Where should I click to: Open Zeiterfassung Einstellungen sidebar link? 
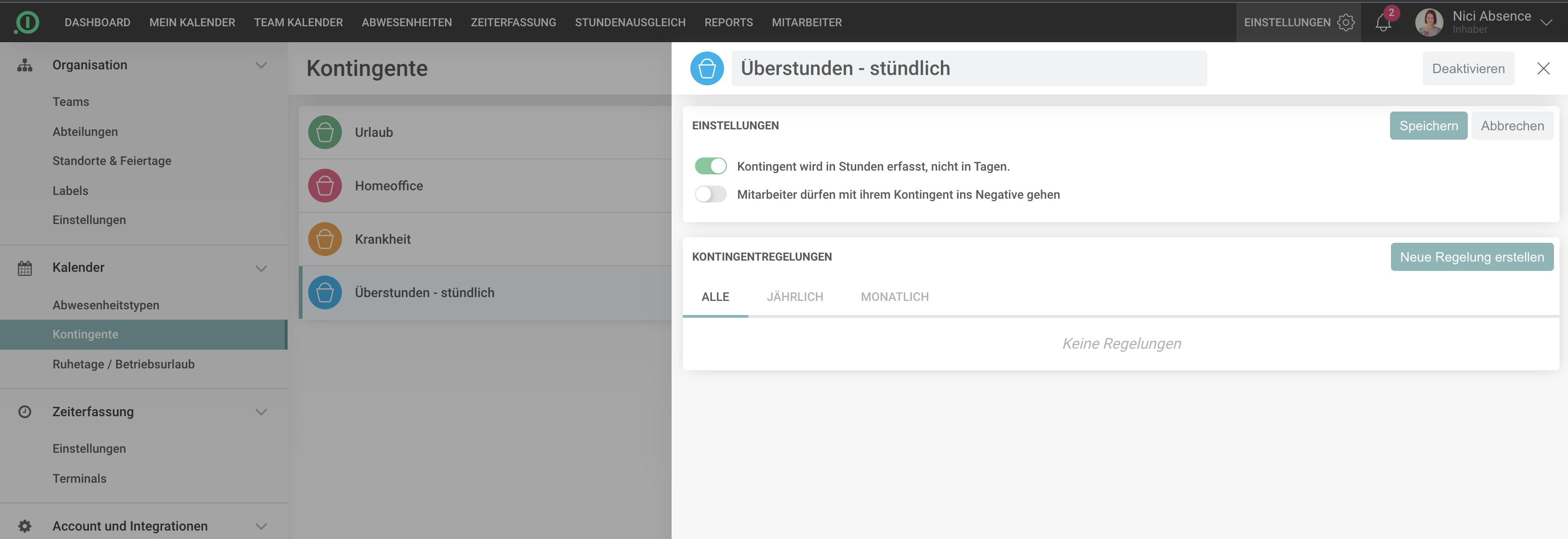coord(89,449)
